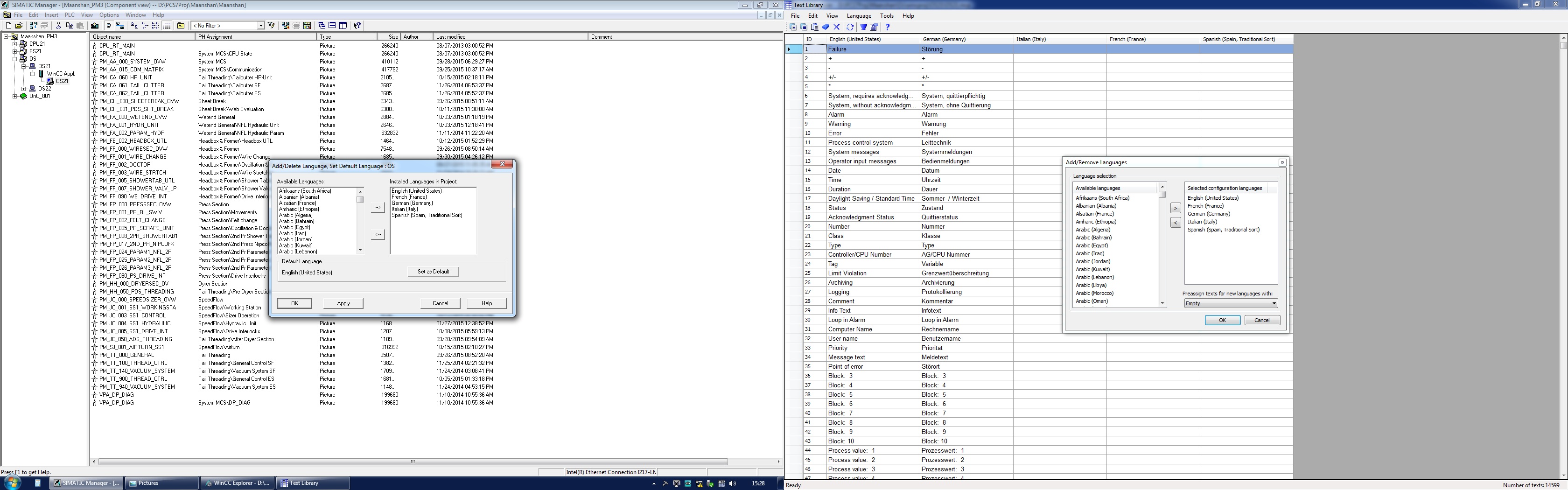Click the Windows Start orb
This screenshot has width=1568, height=490.
click(x=12, y=483)
